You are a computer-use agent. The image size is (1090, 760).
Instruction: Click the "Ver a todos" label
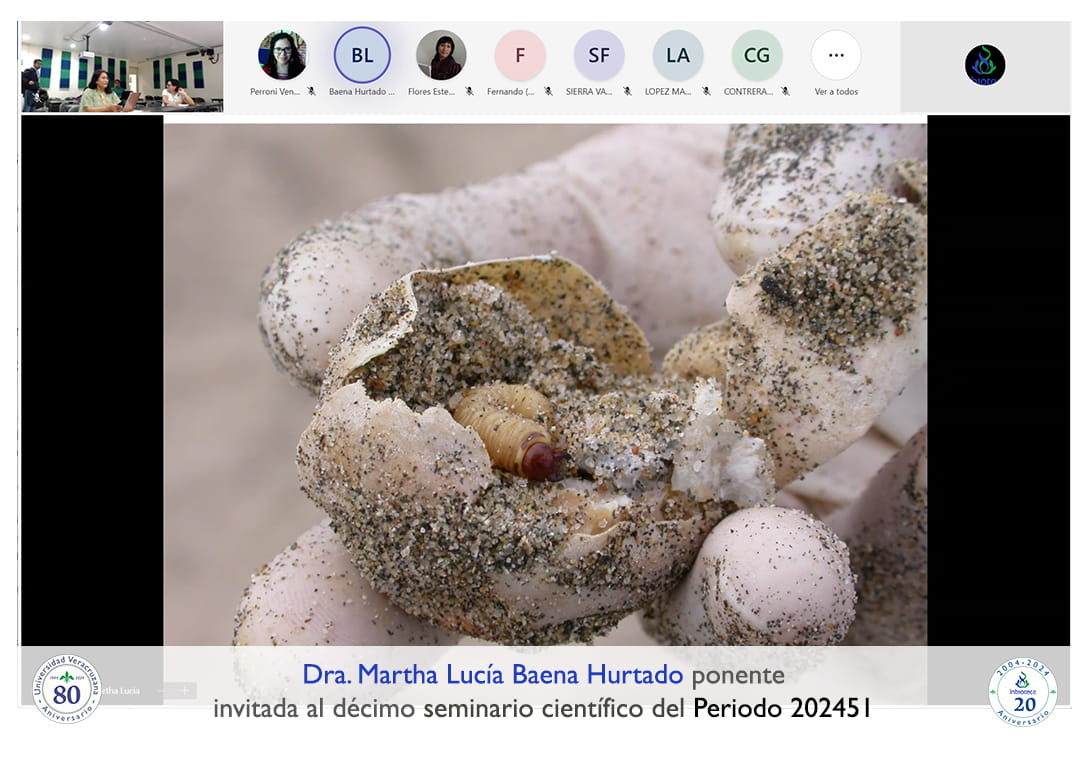click(x=836, y=91)
